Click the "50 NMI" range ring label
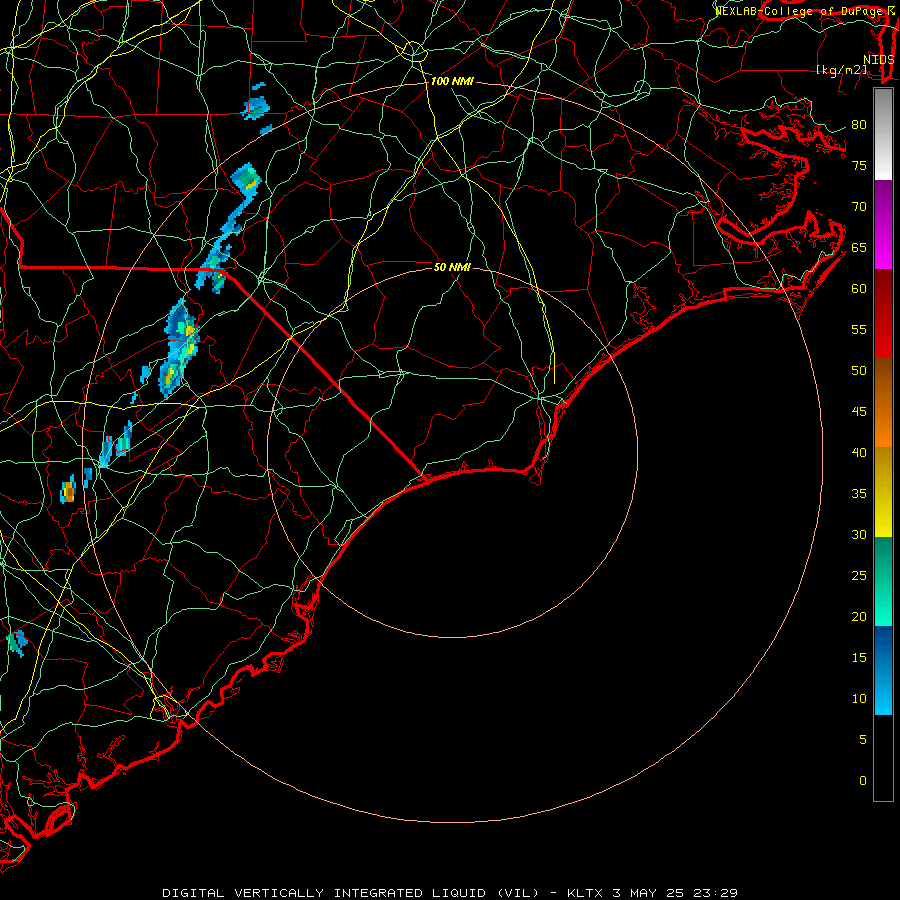Image resolution: width=900 pixels, height=900 pixels. (x=452, y=267)
